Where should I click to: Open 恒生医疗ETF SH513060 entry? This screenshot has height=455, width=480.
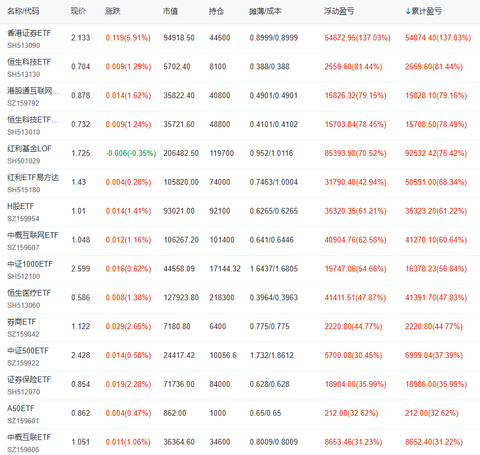29,293
